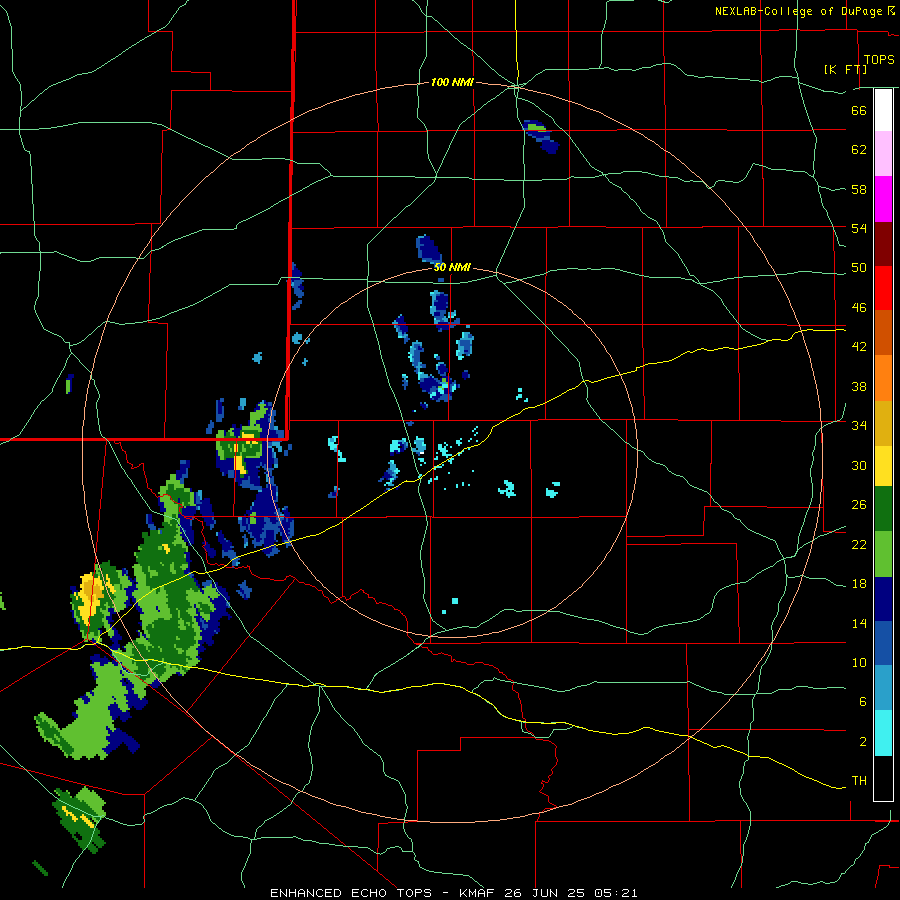Select the medium blue legend swatch

(x=883, y=643)
